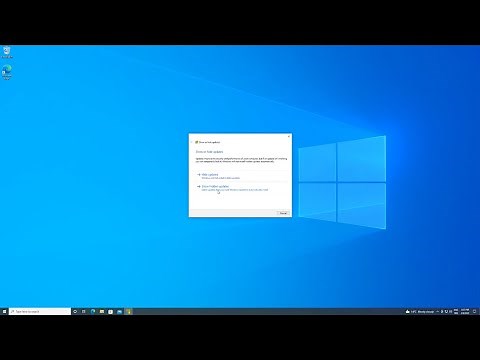Open the notification center
The image size is (480, 360).
point(474,312)
